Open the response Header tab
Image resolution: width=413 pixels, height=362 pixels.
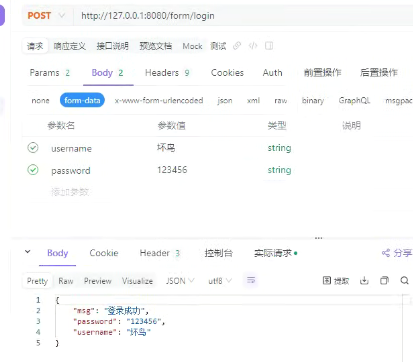pyautogui.click(x=160, y=253)
